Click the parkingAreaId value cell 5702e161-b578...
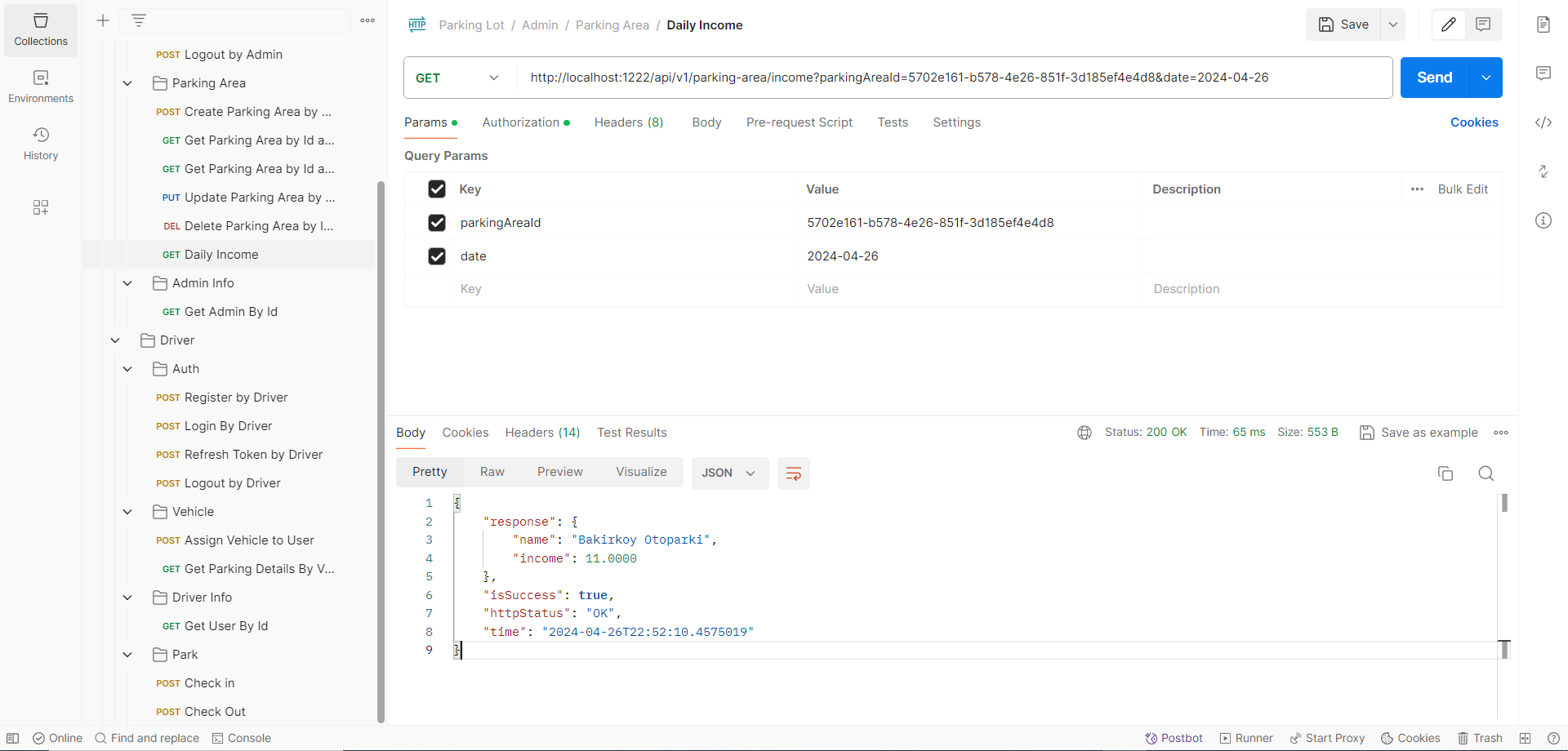This screenshot has height=751, width=1568. (x=970, y=223)
